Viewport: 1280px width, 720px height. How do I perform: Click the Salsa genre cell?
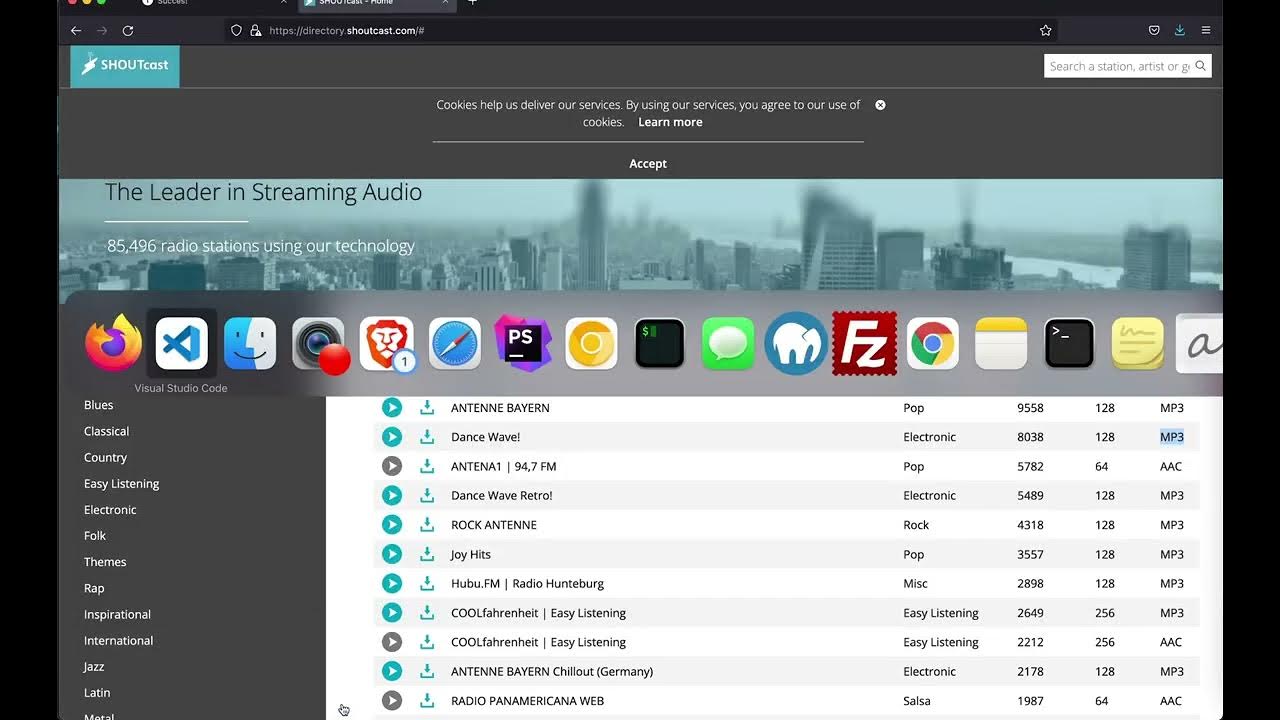tap(917, 701)
